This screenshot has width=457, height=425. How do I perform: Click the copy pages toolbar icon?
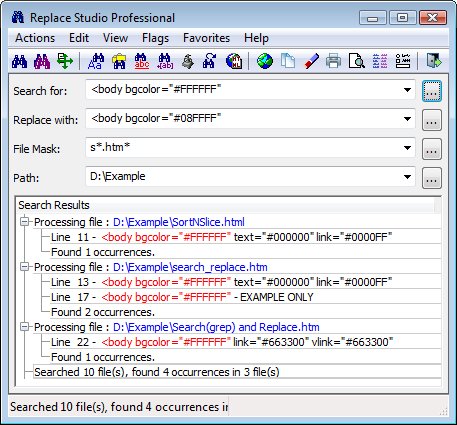[x=288, y=61]
